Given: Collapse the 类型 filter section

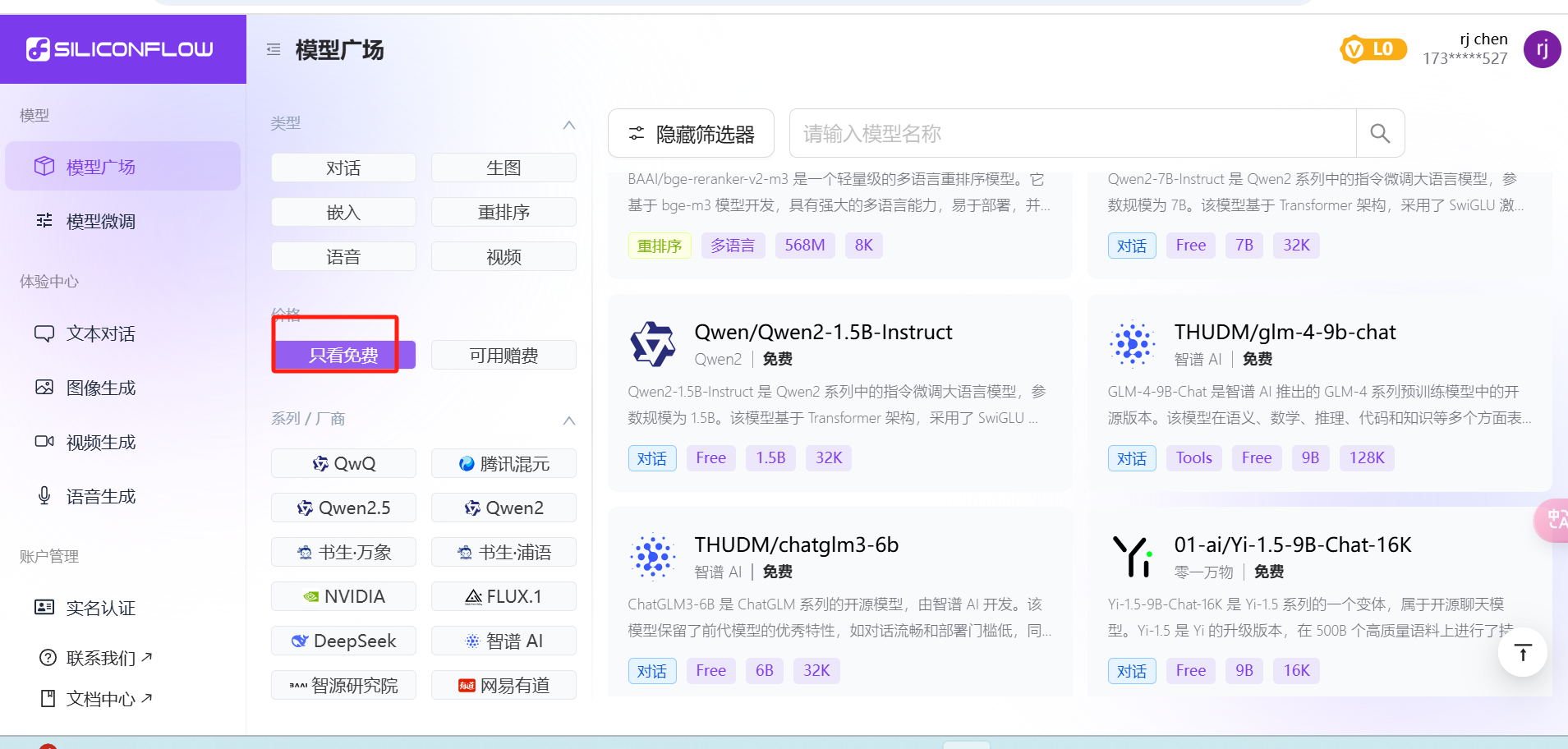Looking at the screenshot, I should pos(568,125).
